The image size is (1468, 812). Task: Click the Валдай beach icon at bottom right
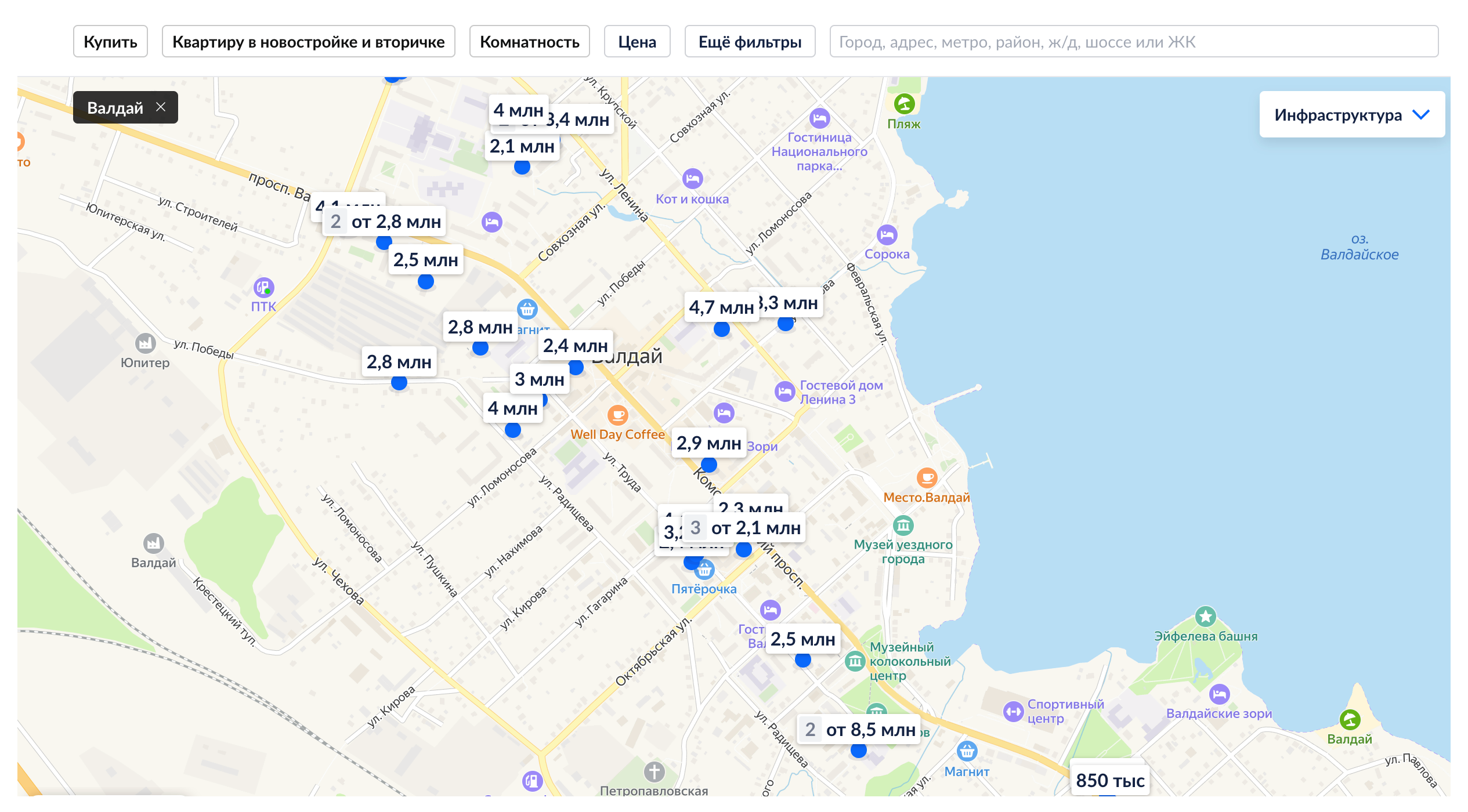[x=1350, y=720]
